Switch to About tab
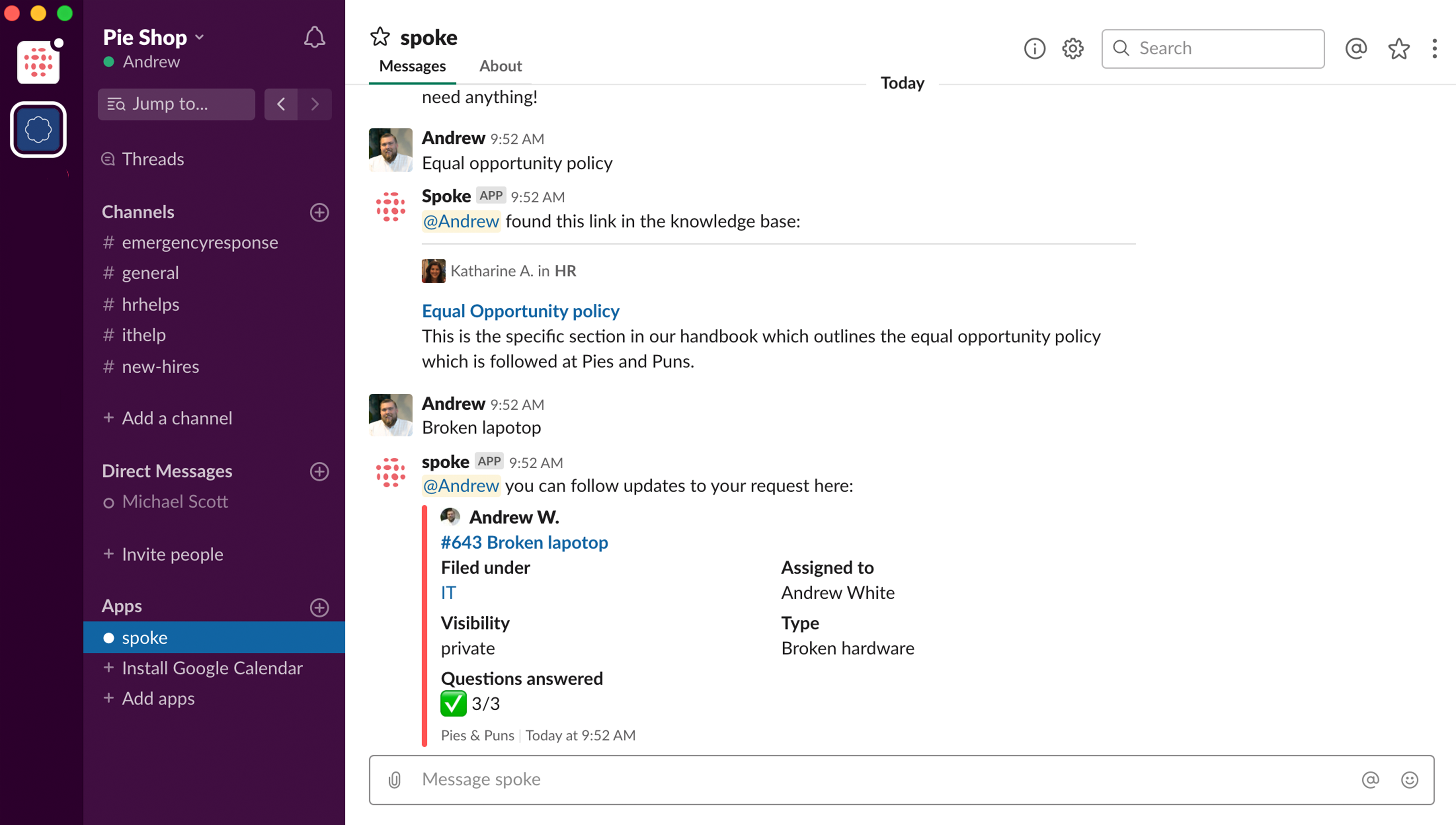 500,66
